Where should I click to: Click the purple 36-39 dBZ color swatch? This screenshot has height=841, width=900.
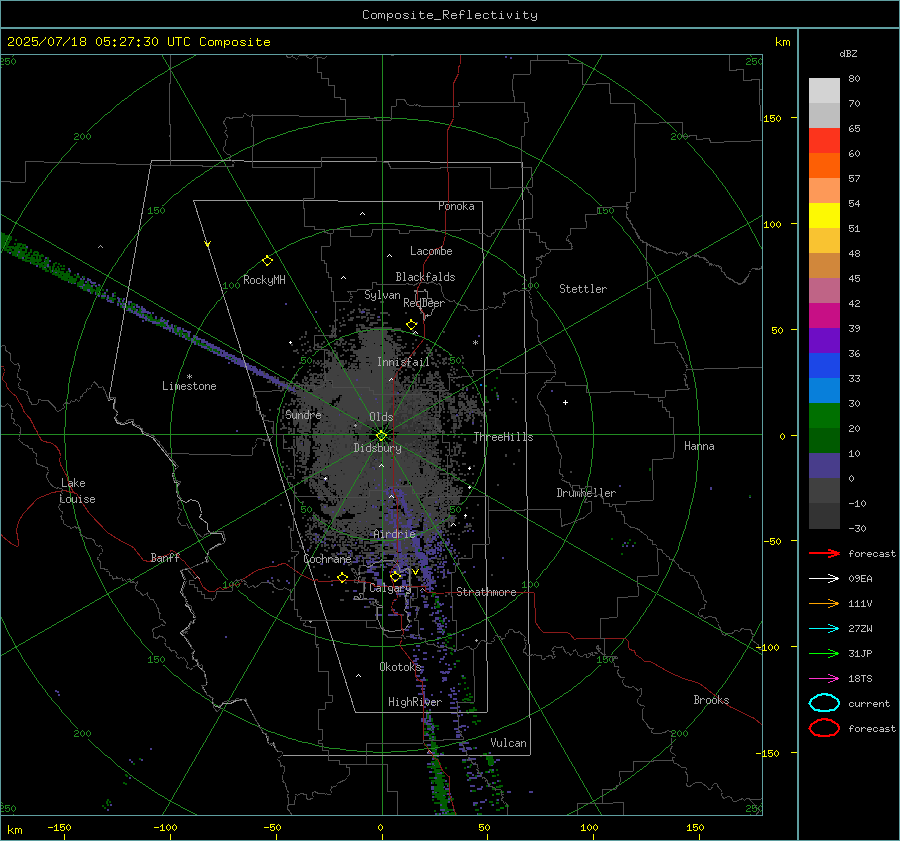824,341
